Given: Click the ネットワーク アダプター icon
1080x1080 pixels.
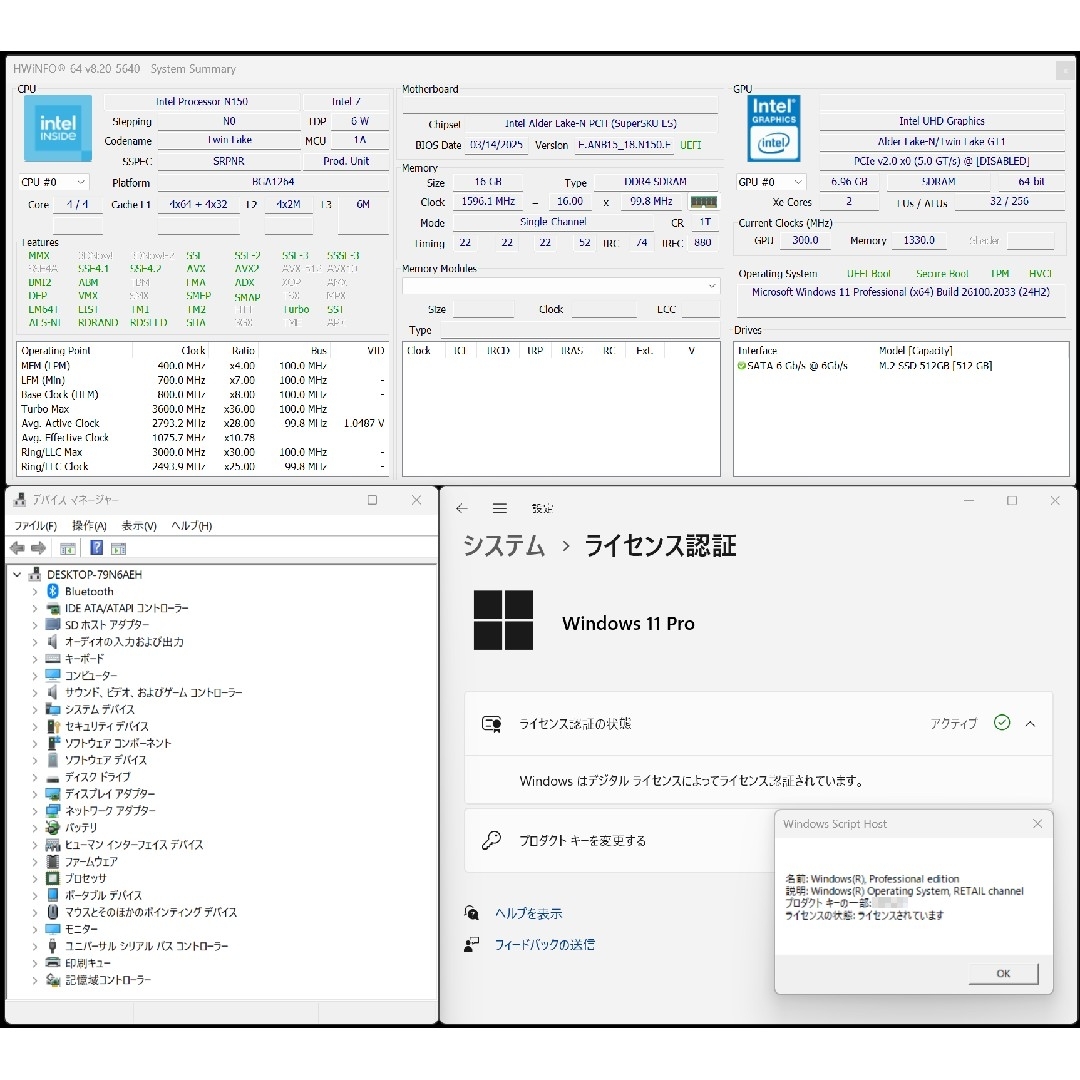Looking at the screenshot, I should [x=53, y=811].
